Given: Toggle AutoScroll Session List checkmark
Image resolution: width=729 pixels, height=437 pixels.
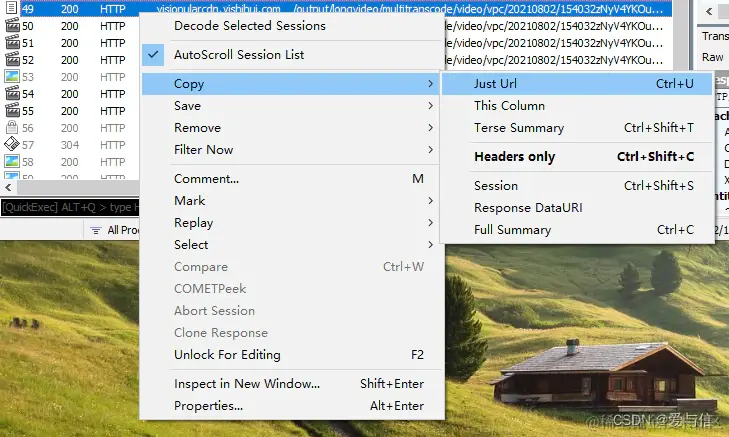Looking at the screenshot, I should [x=153, y=55].
